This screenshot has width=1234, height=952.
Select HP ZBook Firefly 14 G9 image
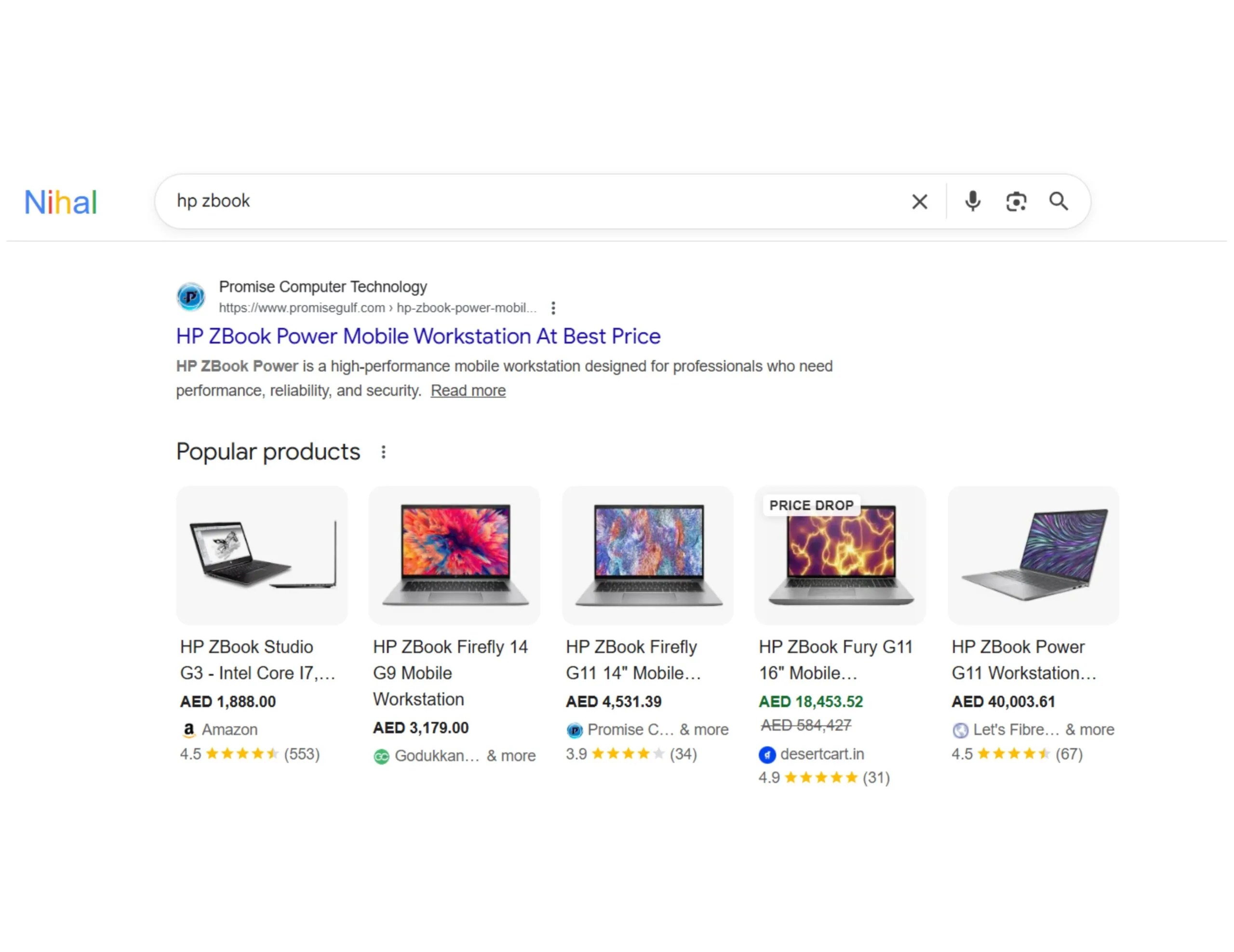coord(454,555)
